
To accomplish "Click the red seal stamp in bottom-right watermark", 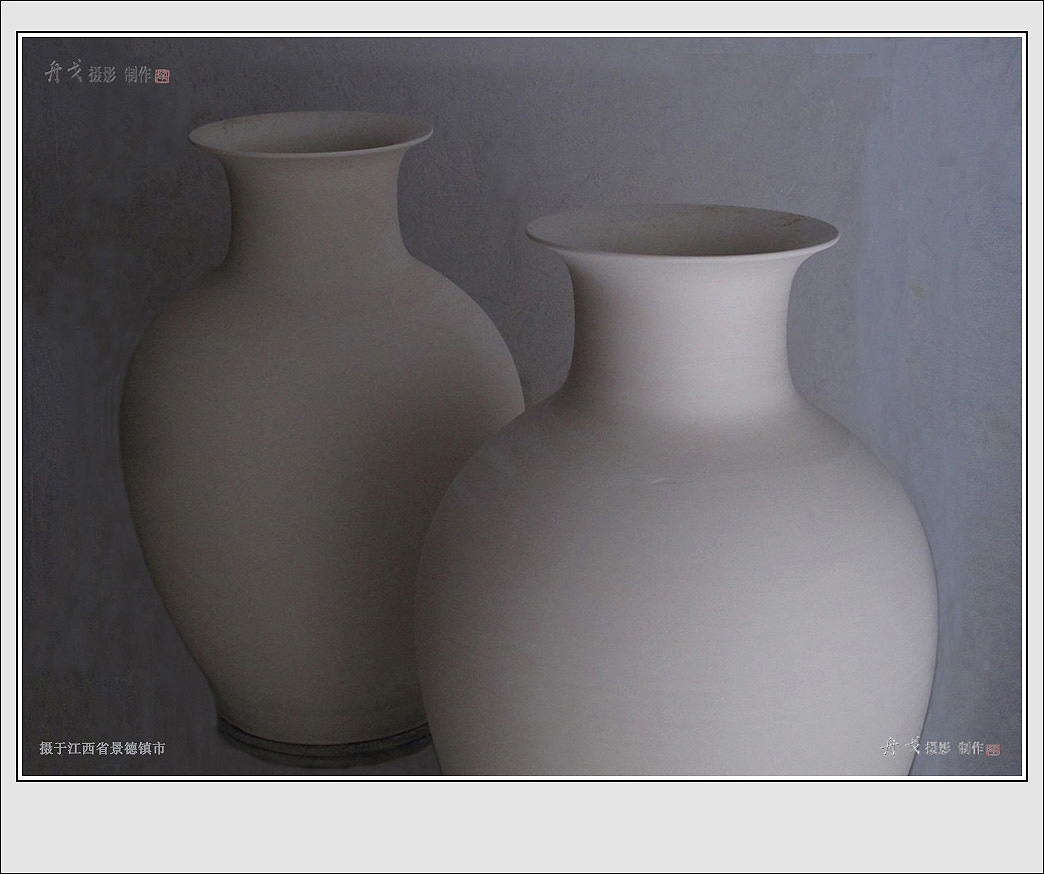I will click(992, 749).
